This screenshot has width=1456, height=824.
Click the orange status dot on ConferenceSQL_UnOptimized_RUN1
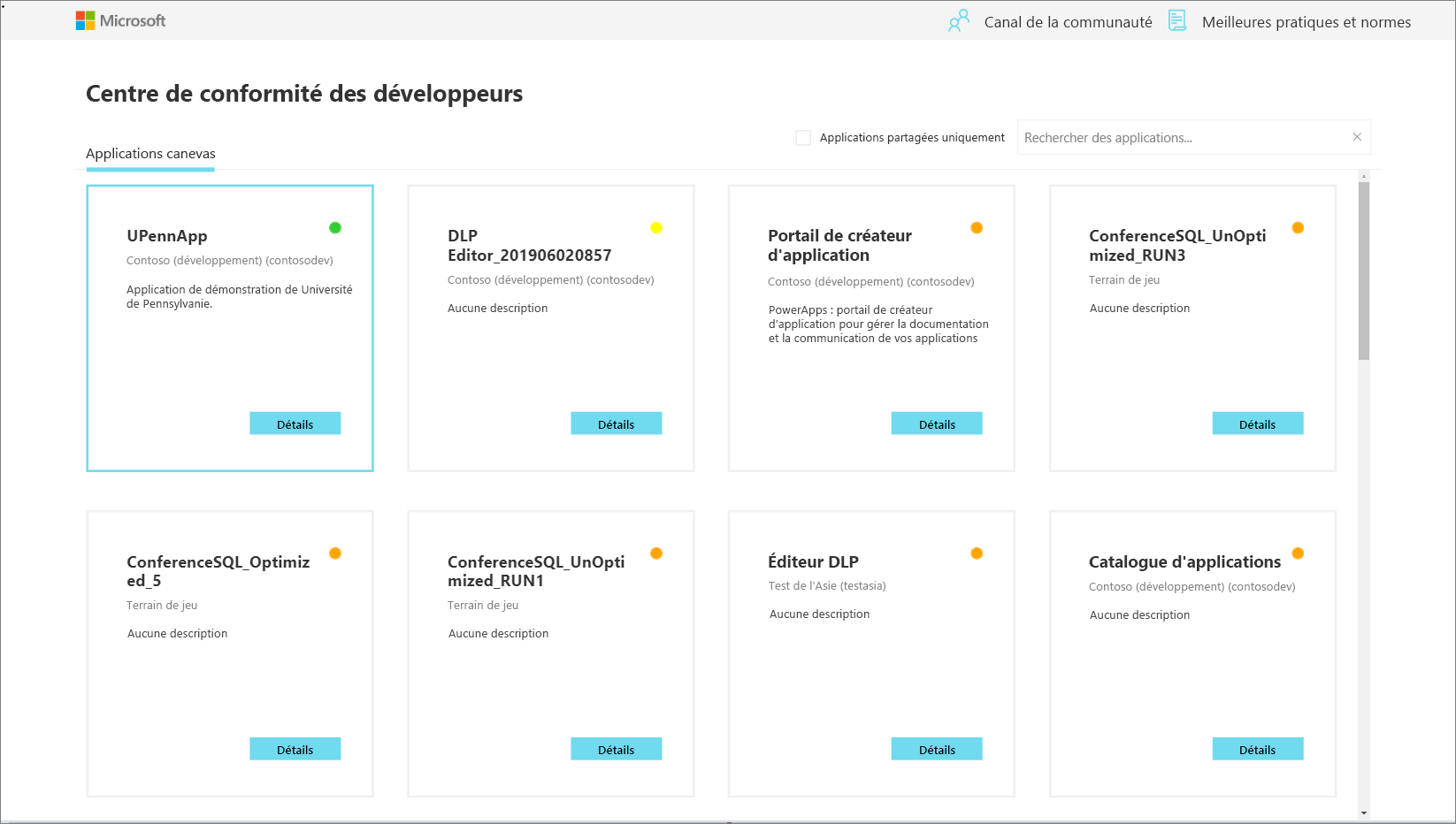point(656,553)
